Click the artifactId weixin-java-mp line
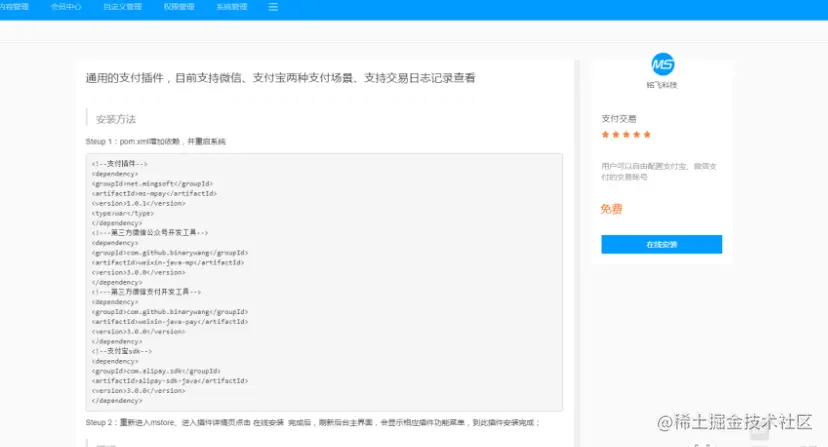This screenshot has height=447, width=828. click(x=168, y=263)
